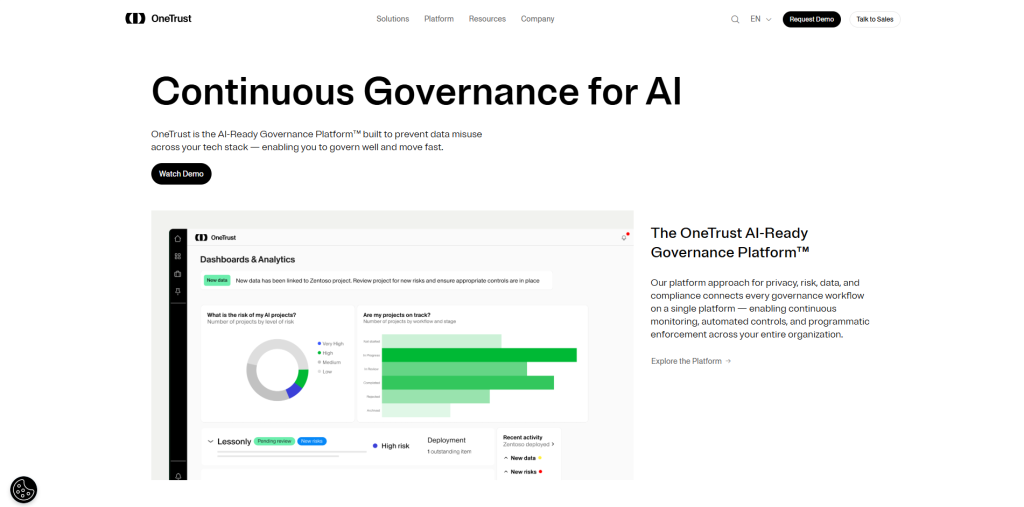
Task: Open the EN language dropdown
Action: coord(761,20)
